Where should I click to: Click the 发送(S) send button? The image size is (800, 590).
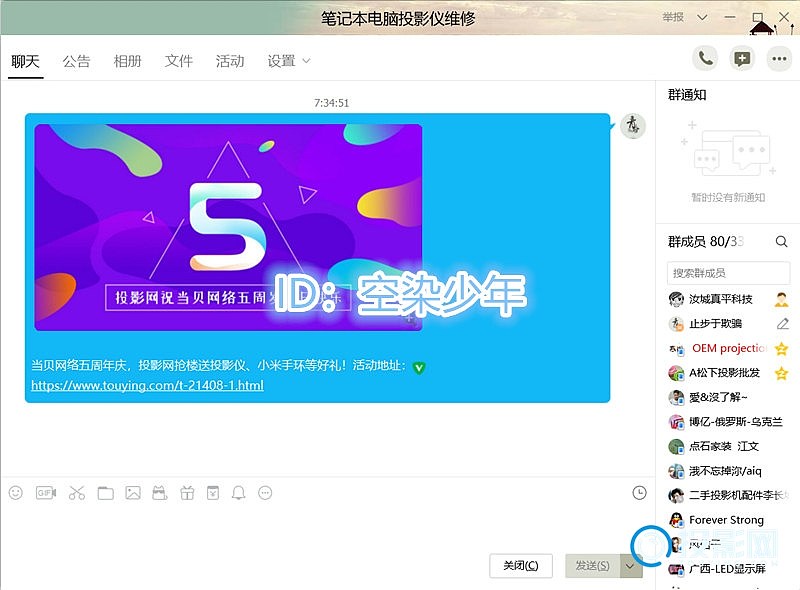tap(592, 566)
